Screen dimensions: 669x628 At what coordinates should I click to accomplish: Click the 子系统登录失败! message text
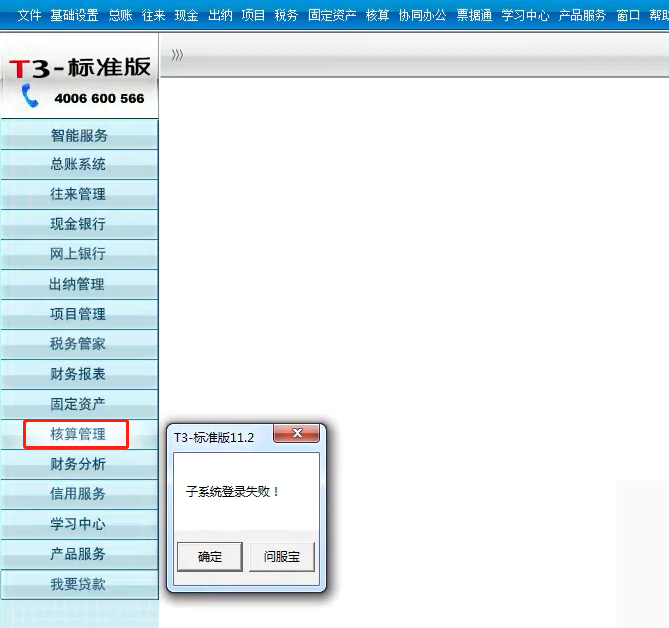click(233, 492)
